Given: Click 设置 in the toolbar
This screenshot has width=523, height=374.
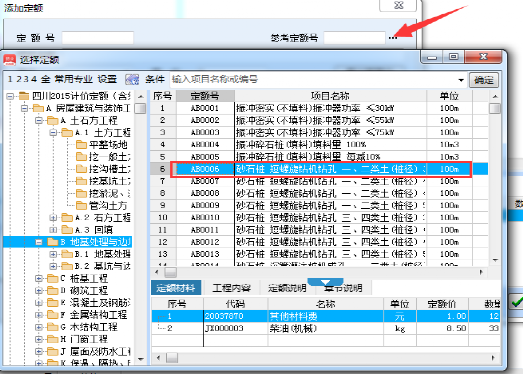Looking at the screenshot, I should (x=107, y=79).
